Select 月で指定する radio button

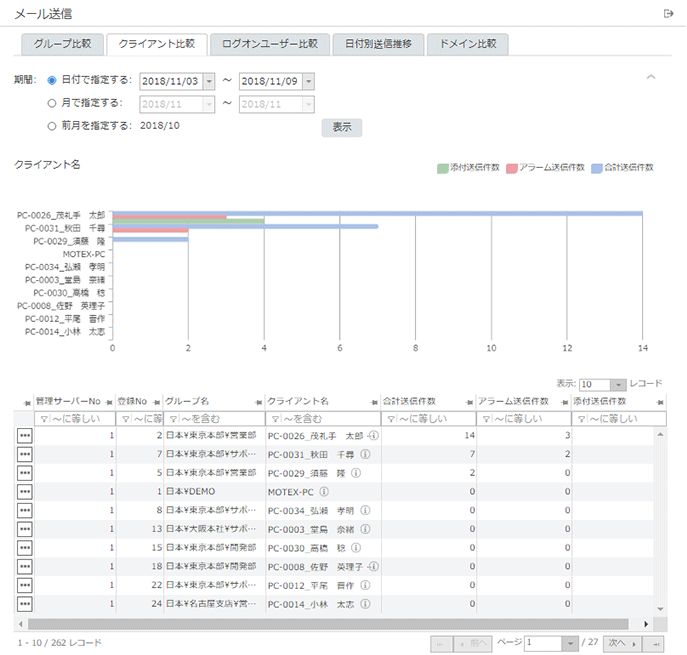[52, 102]
